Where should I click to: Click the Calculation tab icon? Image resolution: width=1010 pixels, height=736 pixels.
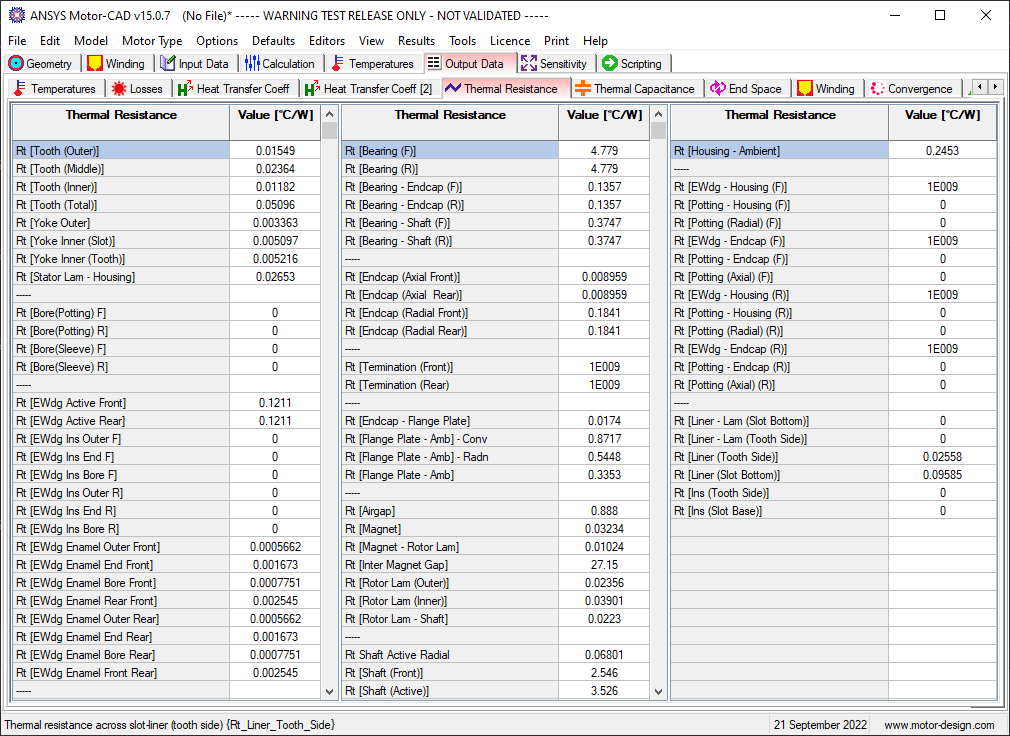coord(252,64)
